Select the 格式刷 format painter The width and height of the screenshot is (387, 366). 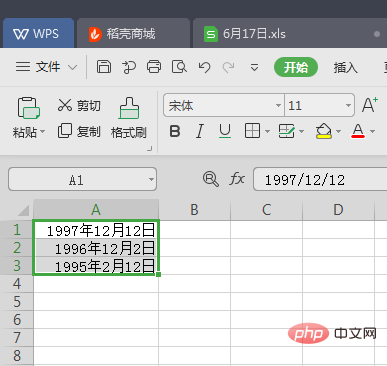tap(129, 118)
